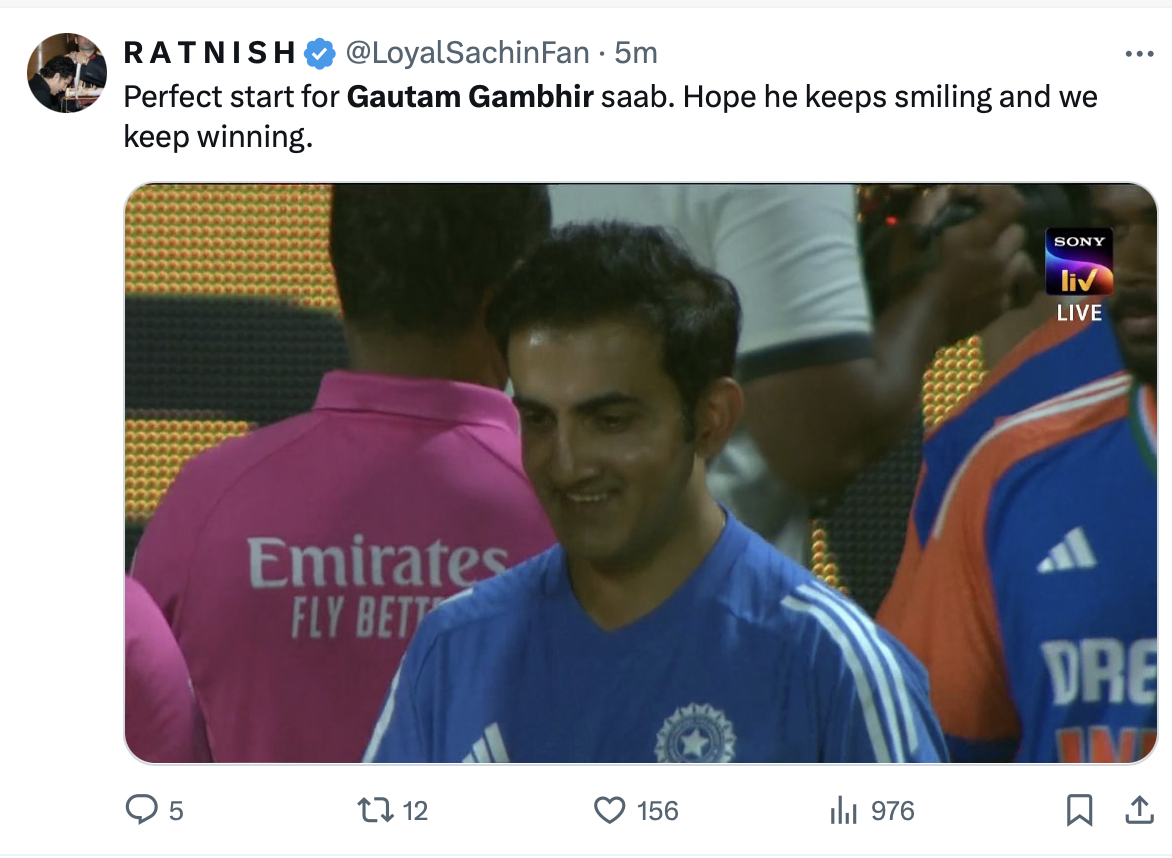Click the view count 976
The height and width of the screenshot is (858, 1172).
(x=892, y=810)
